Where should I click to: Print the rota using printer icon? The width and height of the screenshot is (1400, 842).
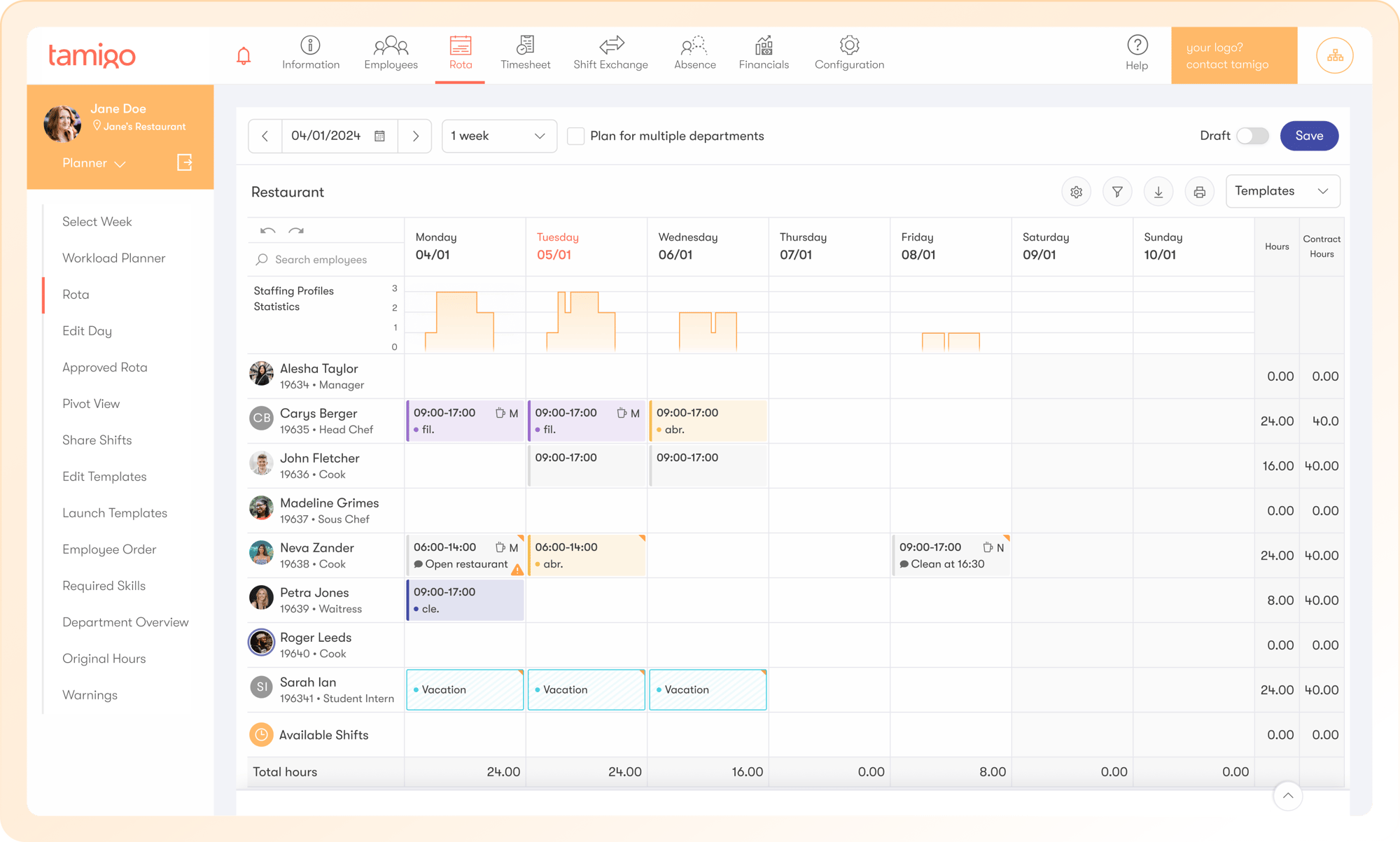[x=1199, y=192]
